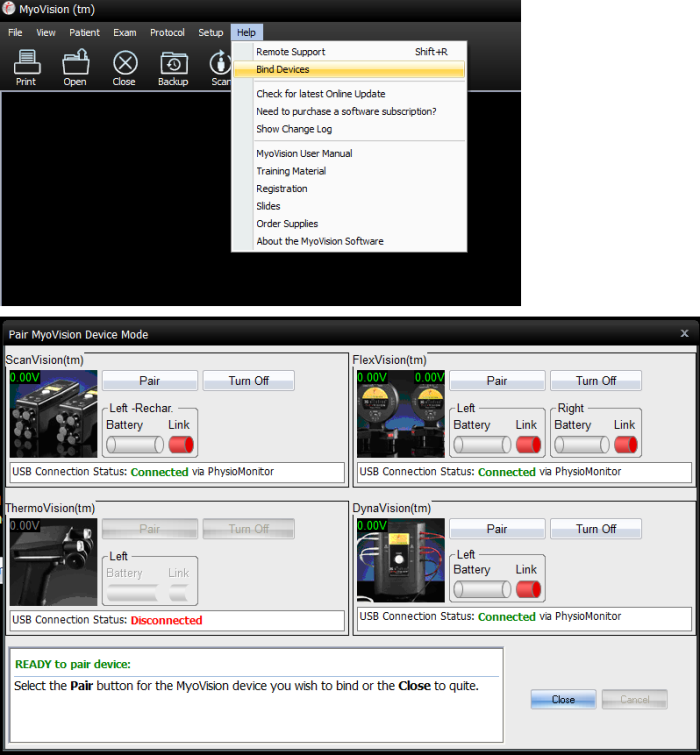
Task: Click the Print toolbar icon
Action: tap(26, 67)
